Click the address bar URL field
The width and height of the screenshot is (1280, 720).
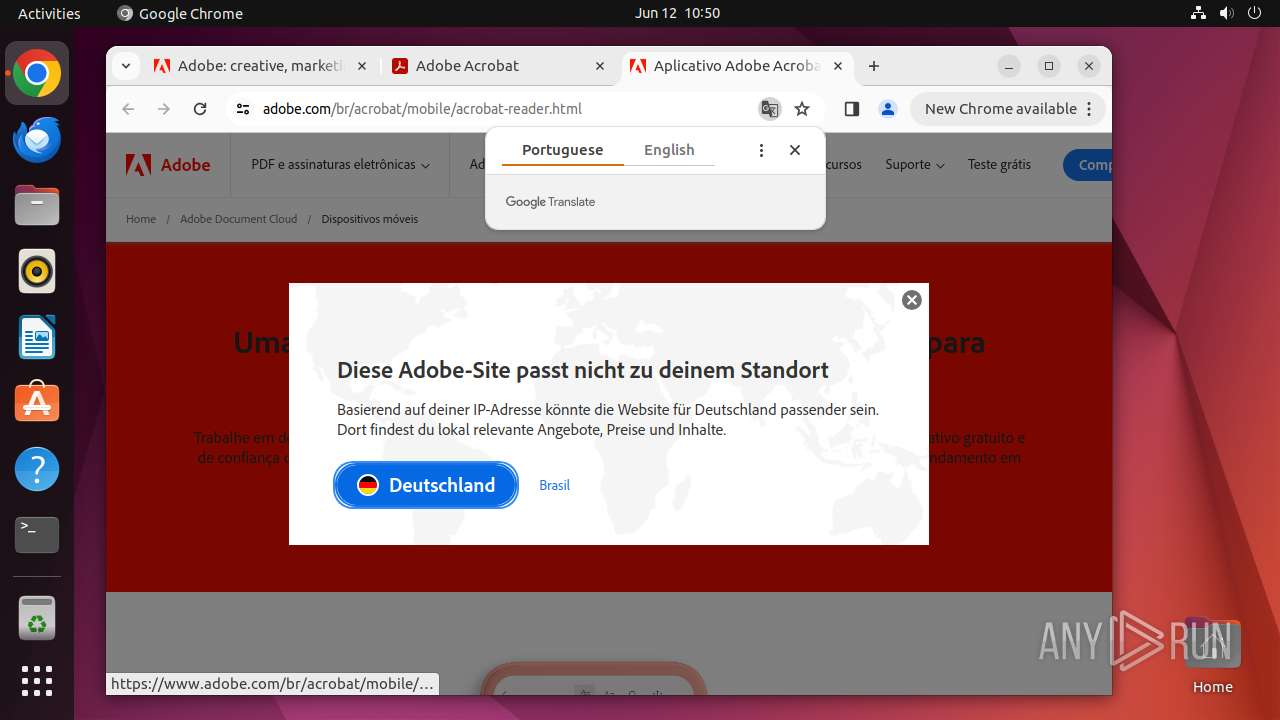(500, 109)
